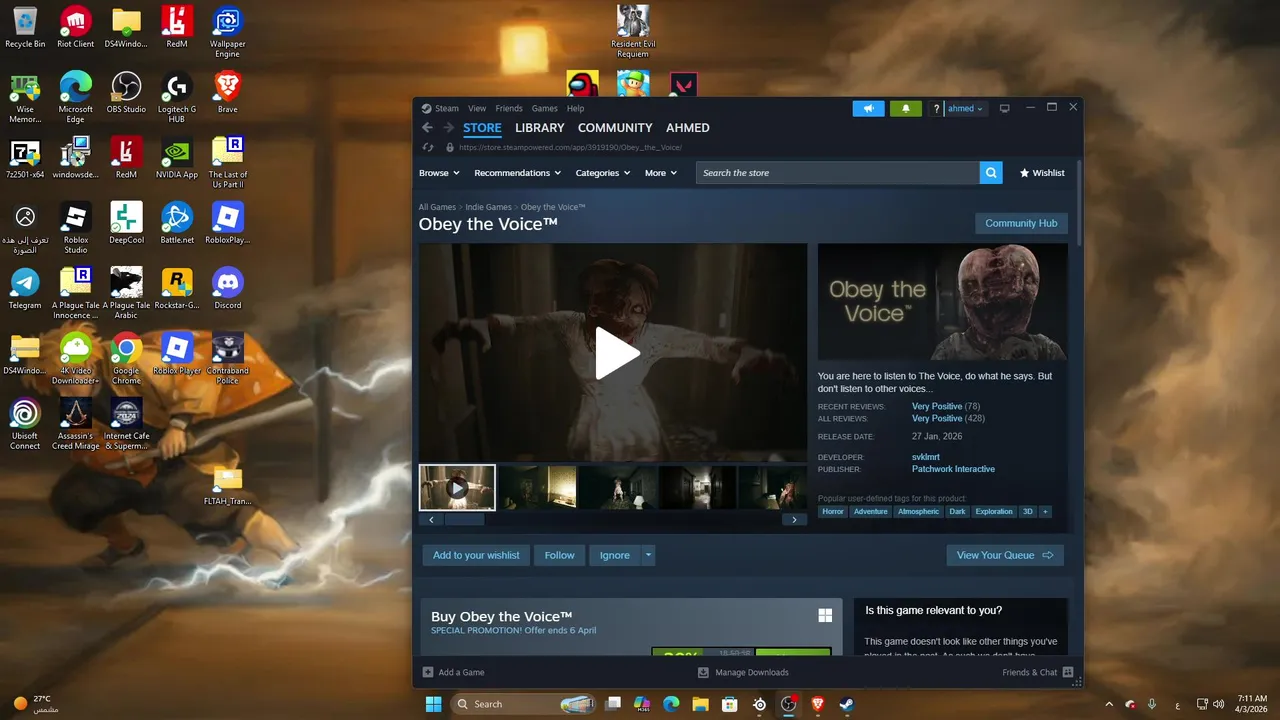This screenshot has width=1280, height=720.
Task: Open Manage Downloads
Action: tap(743, 672)
